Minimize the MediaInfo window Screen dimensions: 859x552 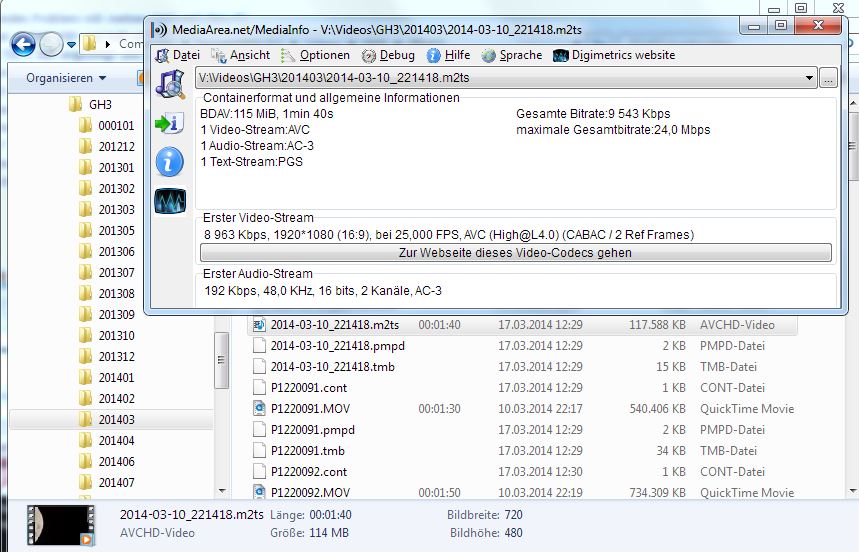point(754,25)
